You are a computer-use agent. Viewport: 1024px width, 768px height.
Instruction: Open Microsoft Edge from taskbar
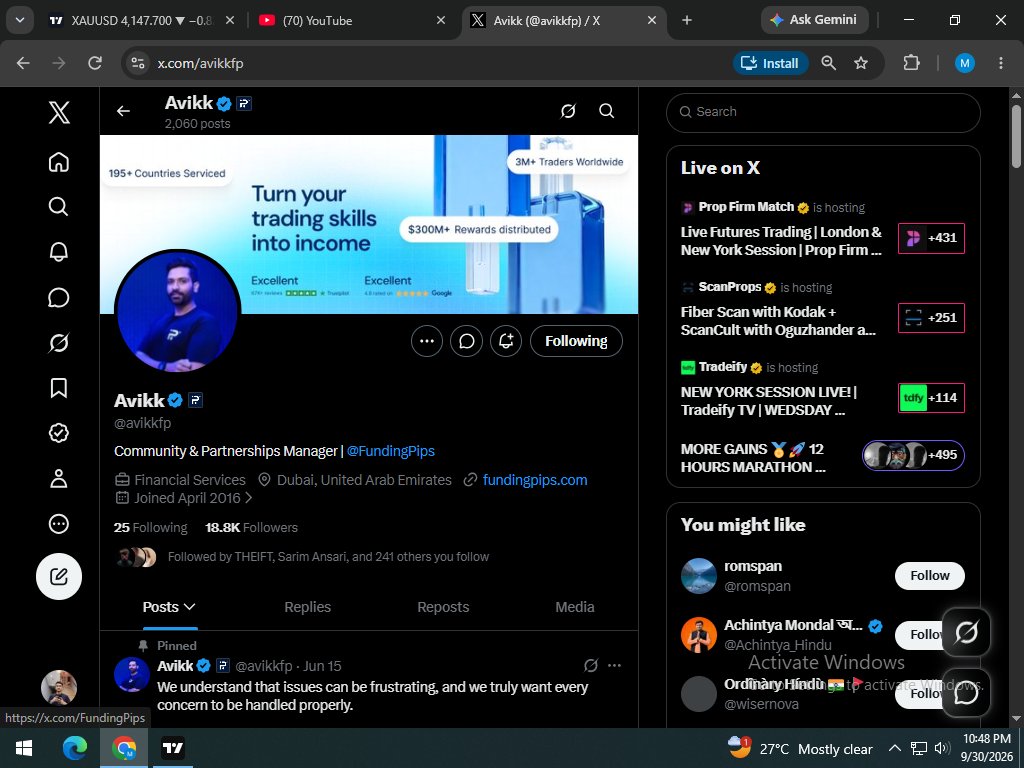coord(74,748)
